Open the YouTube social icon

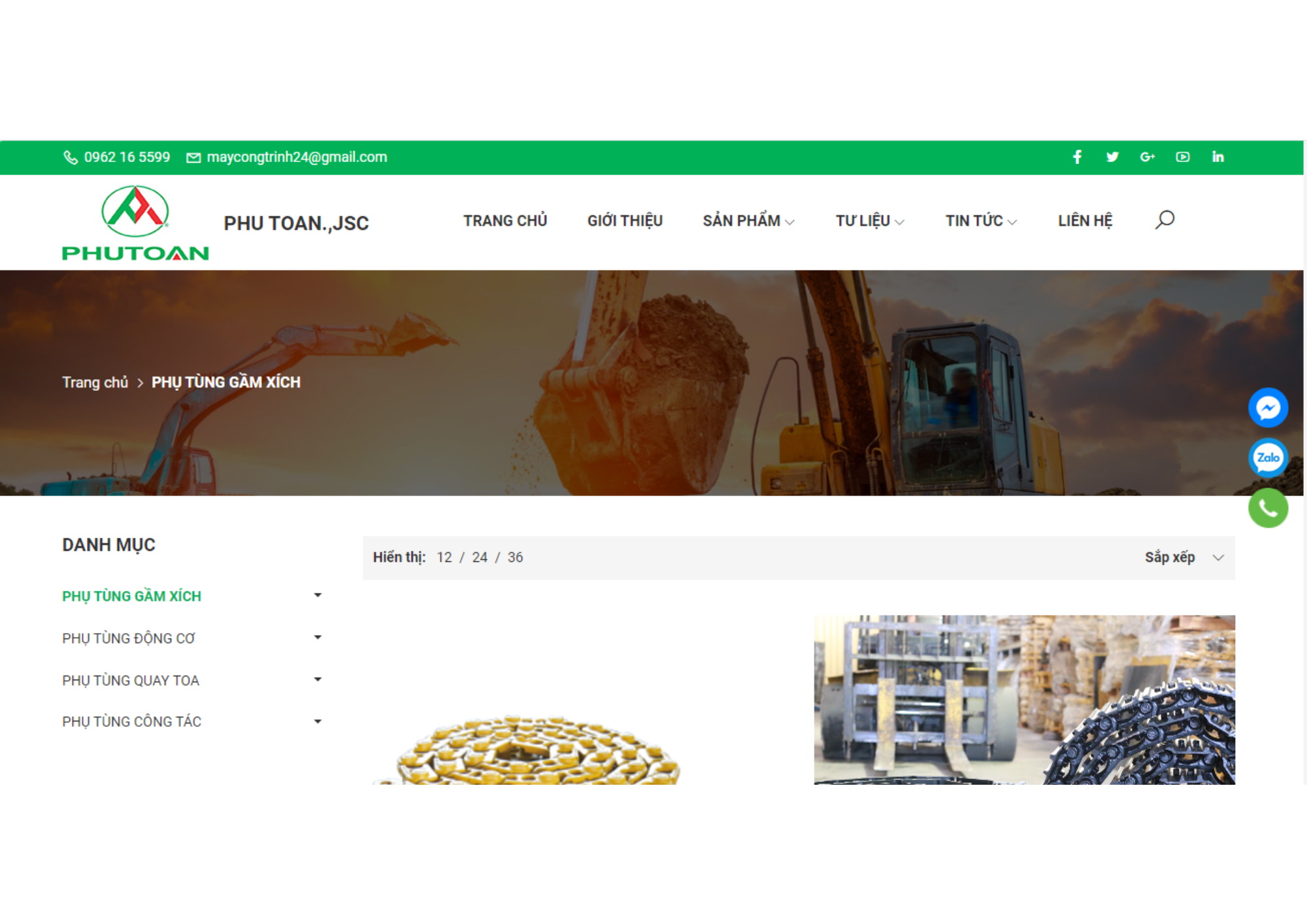[1182, 157]
